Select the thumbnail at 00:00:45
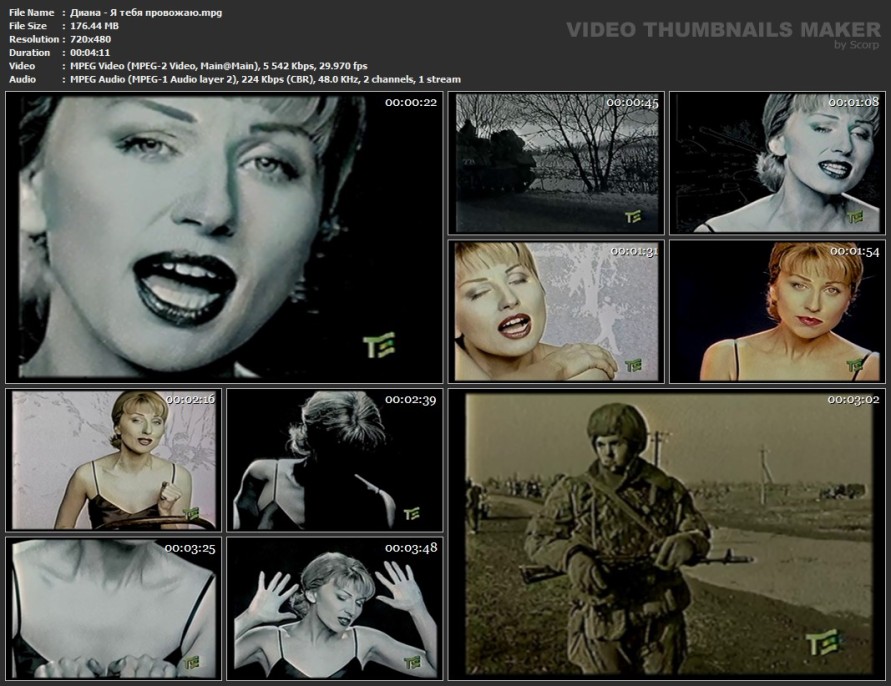This screenshot has width=891, height=686. click(556, 163)
